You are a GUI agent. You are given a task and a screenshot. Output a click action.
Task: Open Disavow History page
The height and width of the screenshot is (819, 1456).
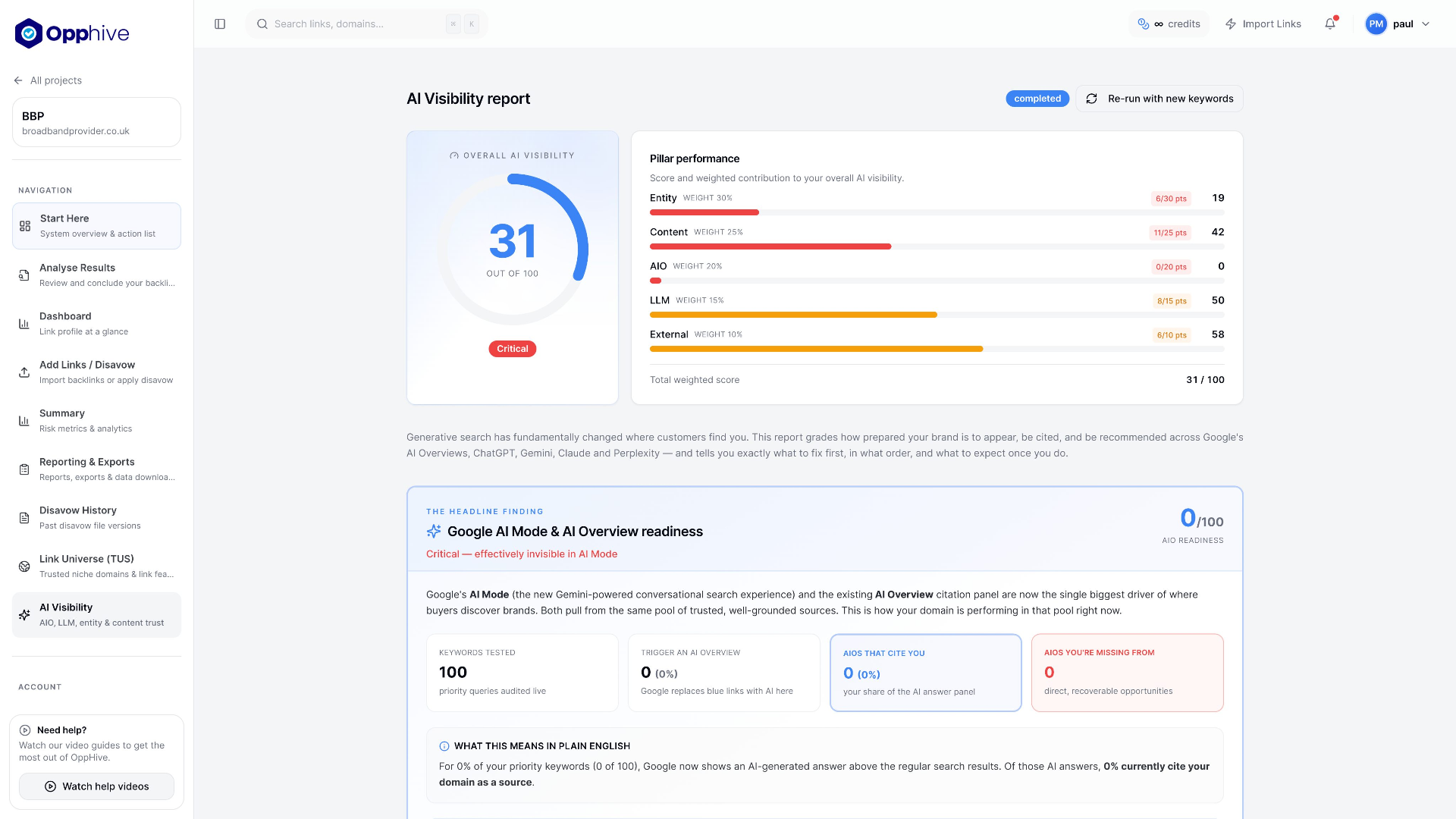pyautogui.click(x=96, y=518)
